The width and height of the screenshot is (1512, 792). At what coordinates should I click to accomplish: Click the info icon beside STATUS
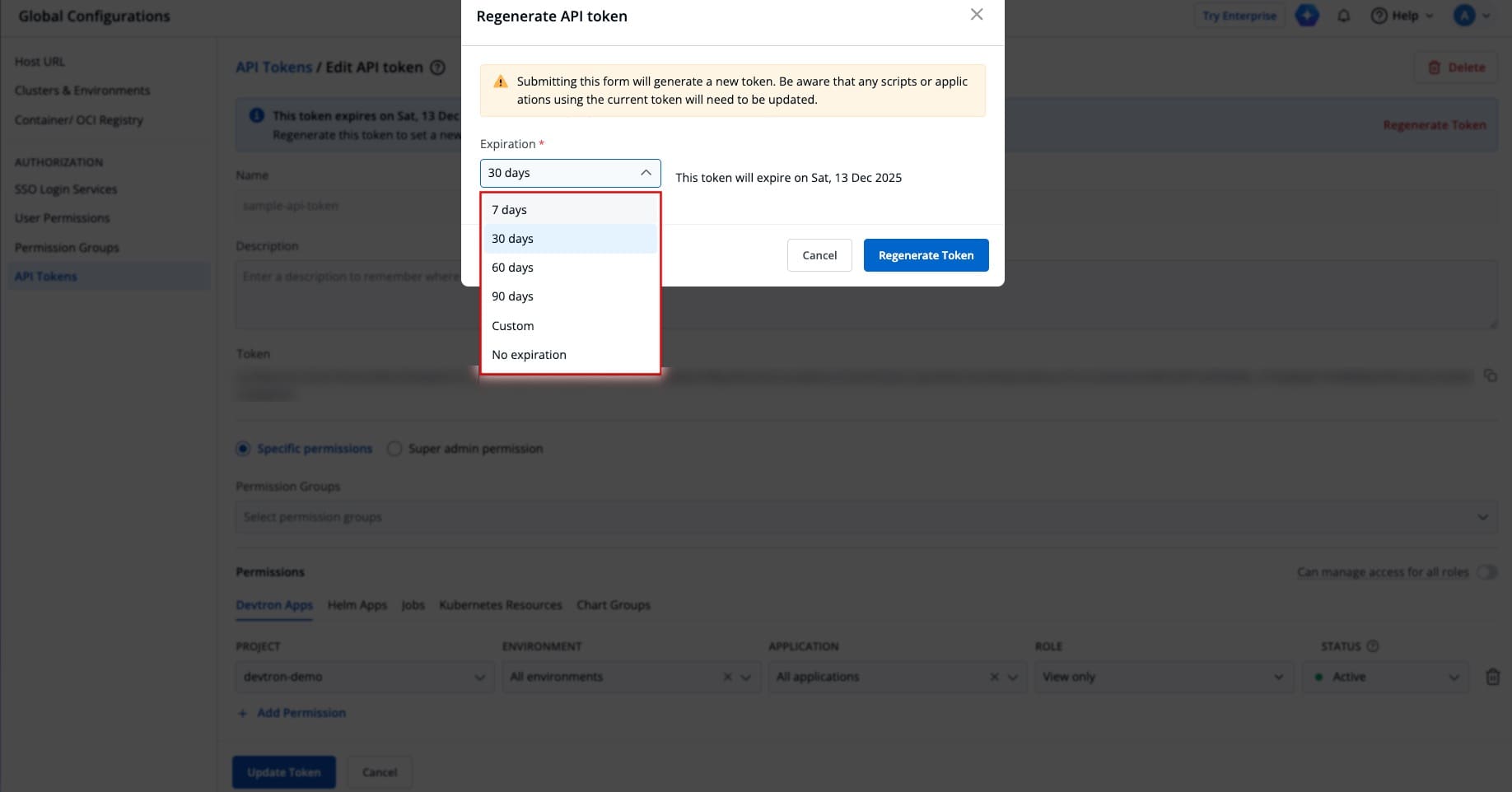pyautogui.click(x=1372, y=646)
